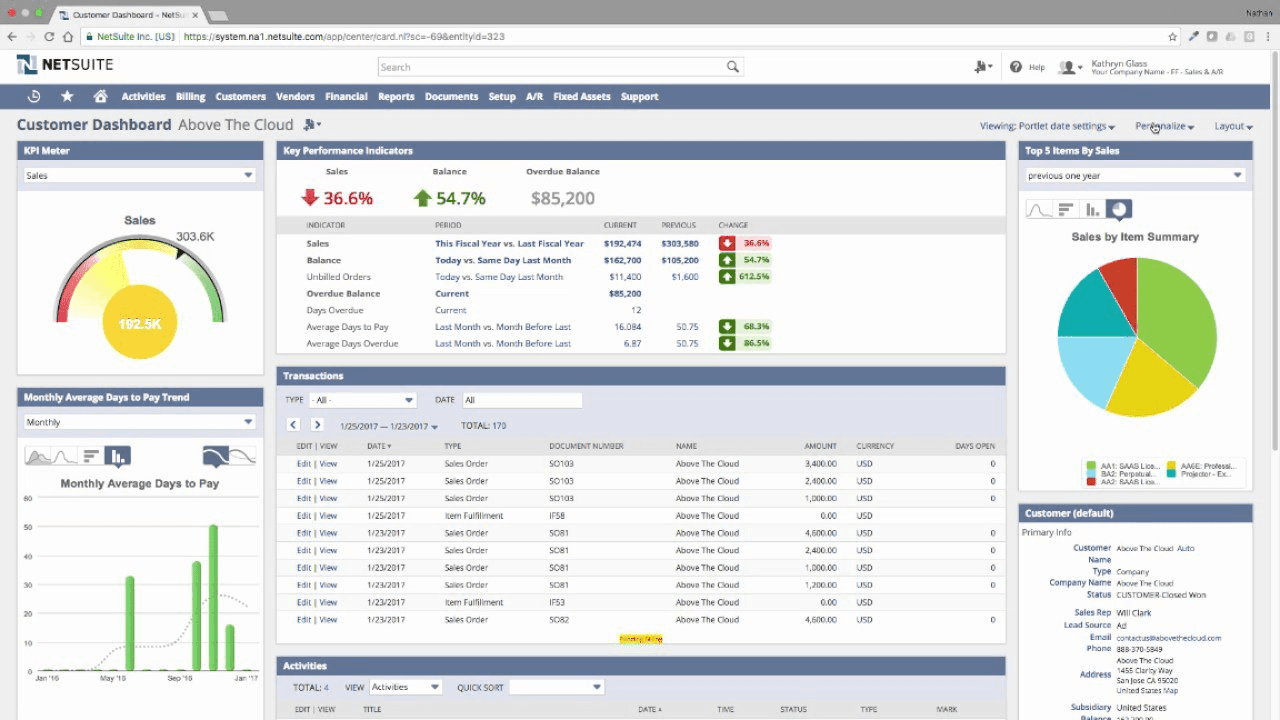Open the Create New puzzle-plus icon

pyautogui.click(x=983, y=67)
